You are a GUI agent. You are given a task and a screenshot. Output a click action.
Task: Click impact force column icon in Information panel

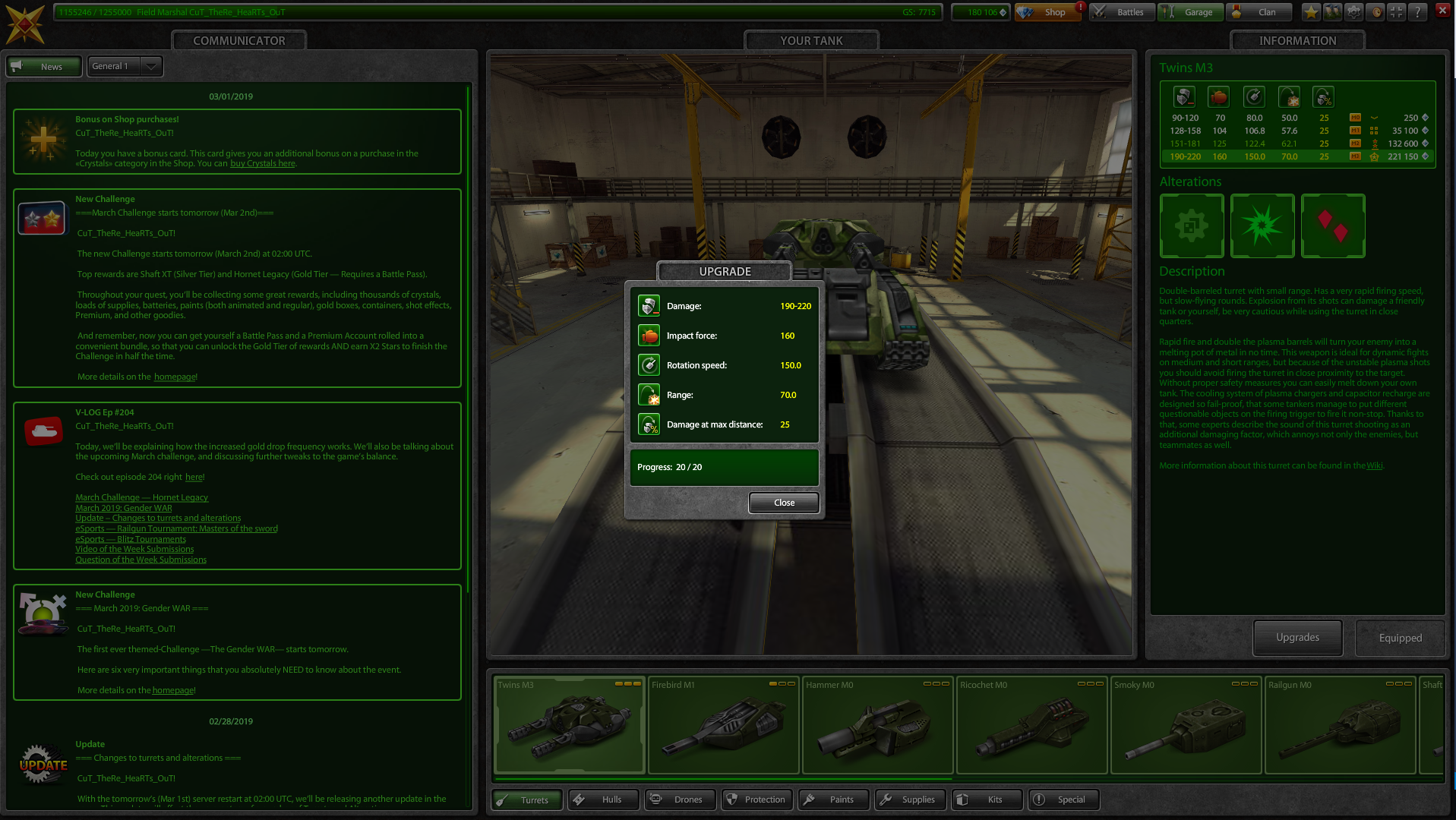[1219, 97]
